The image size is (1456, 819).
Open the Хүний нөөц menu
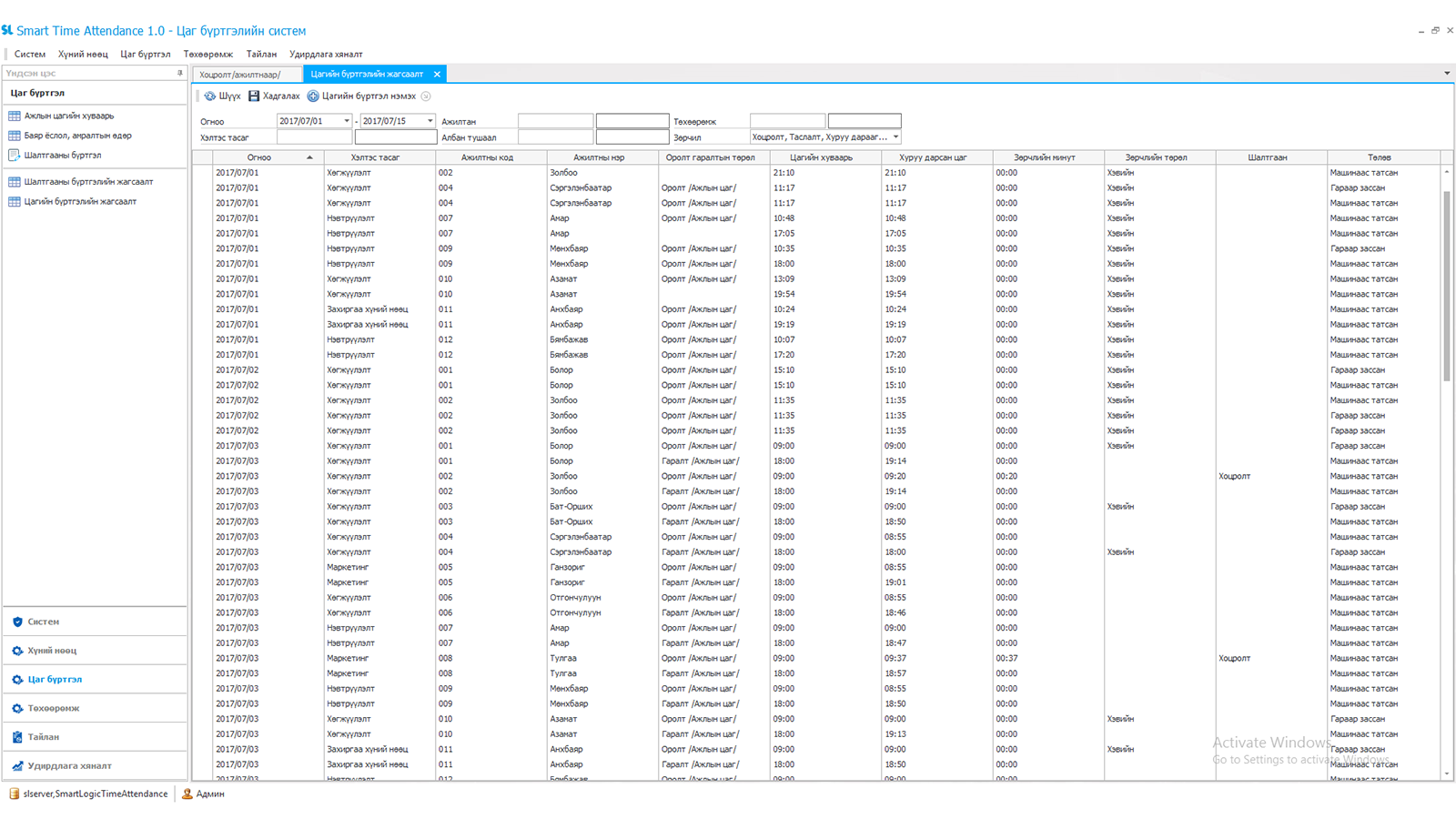click(x=83, y=54)
